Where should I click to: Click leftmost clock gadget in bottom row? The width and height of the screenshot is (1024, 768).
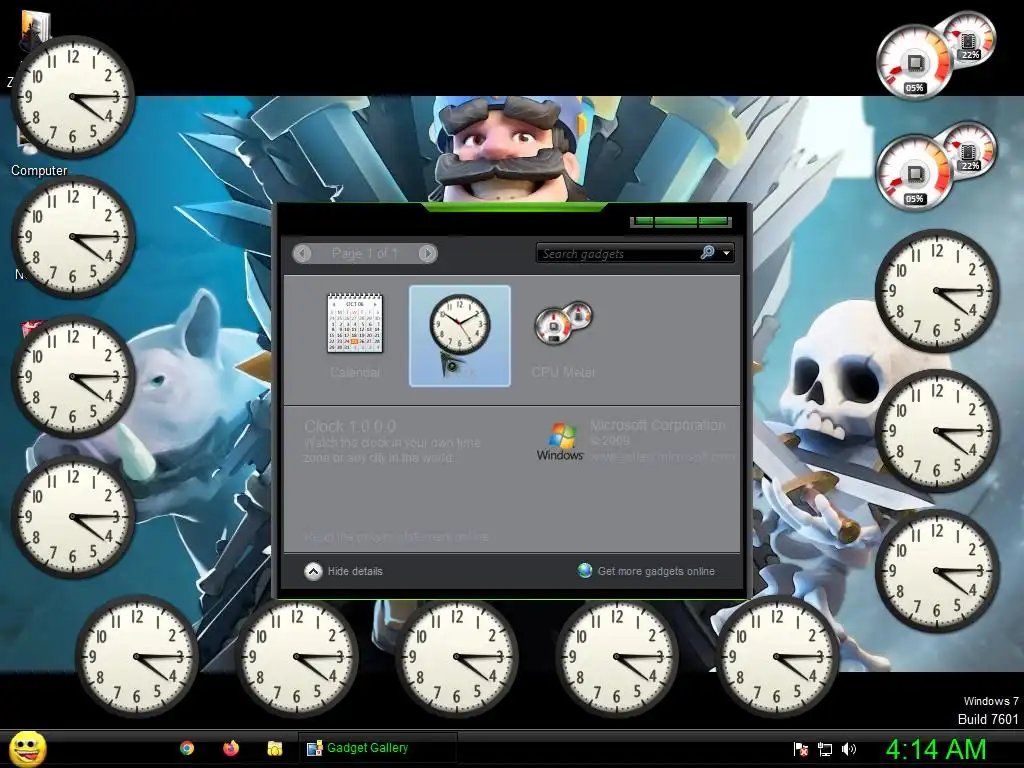pyautogui.click(x=136, y=657)
